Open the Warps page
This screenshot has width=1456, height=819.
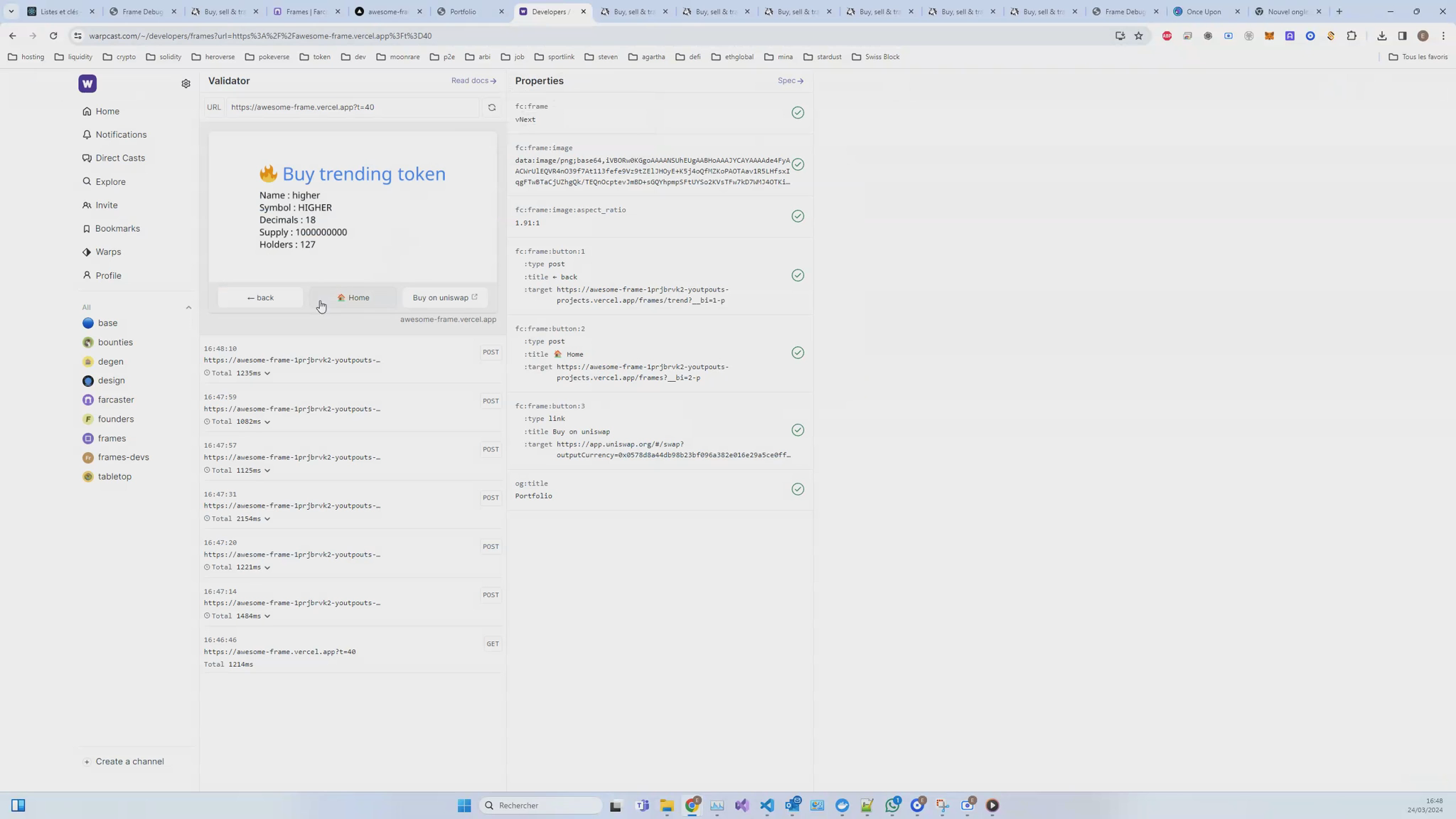click(102, 252)
